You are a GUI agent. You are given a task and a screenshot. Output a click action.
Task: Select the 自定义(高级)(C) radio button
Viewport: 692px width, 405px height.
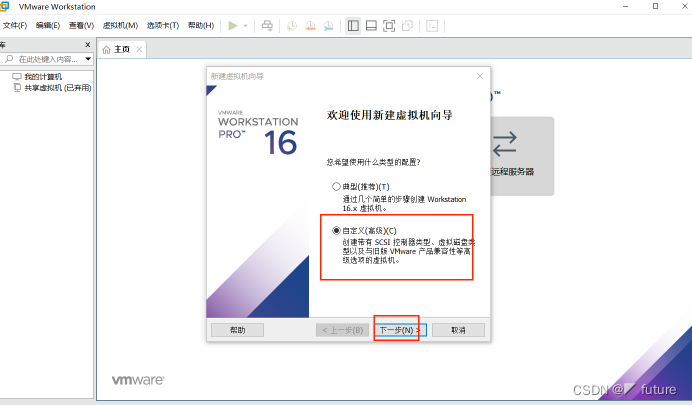click(x=336, y=230)
